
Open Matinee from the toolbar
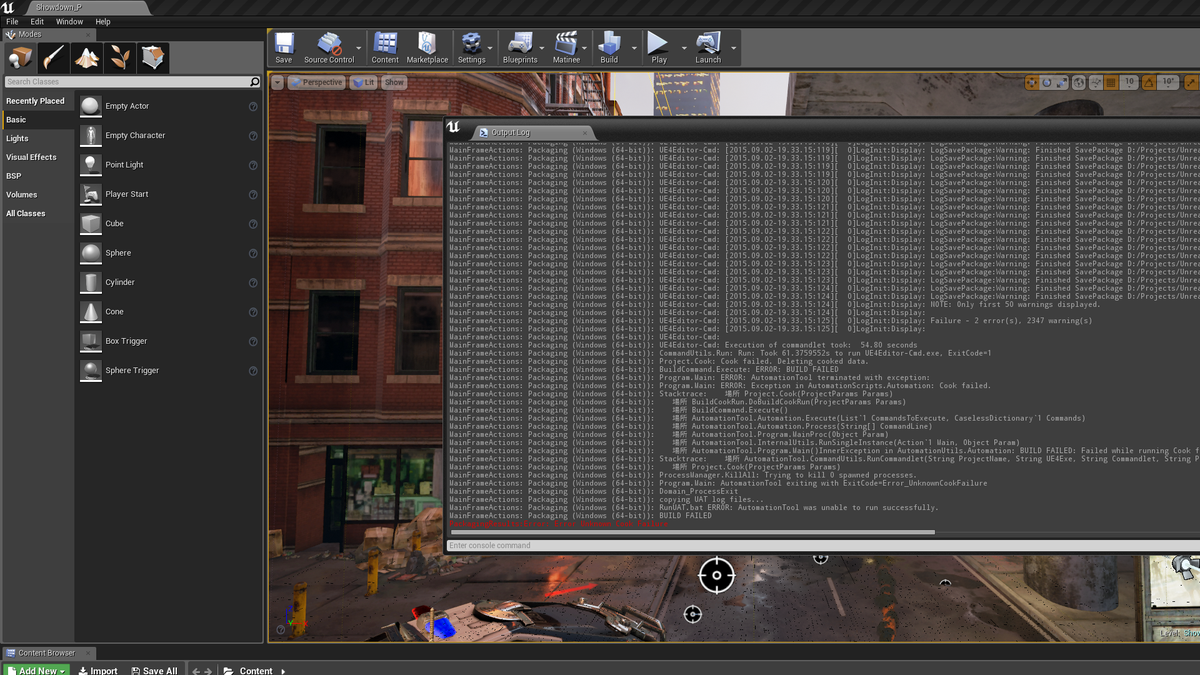(566, 47)
